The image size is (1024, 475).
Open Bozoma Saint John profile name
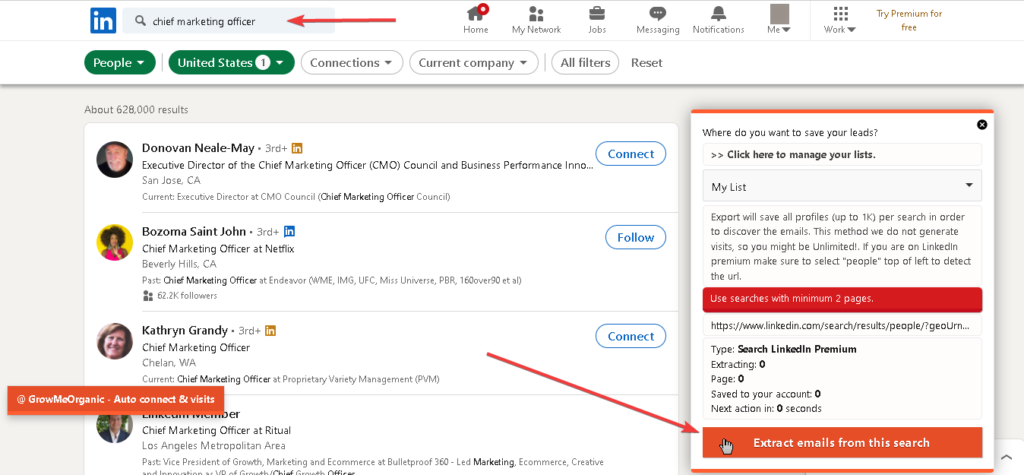click(194, 231)
